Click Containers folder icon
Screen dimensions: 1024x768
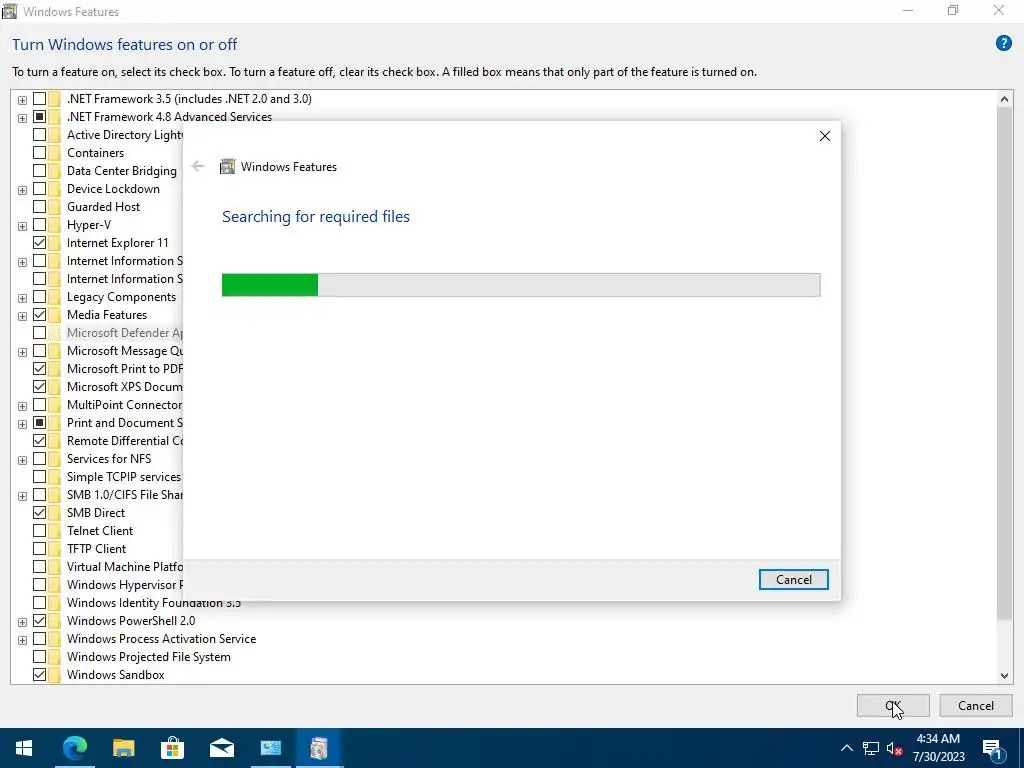[x=55, y=153]
